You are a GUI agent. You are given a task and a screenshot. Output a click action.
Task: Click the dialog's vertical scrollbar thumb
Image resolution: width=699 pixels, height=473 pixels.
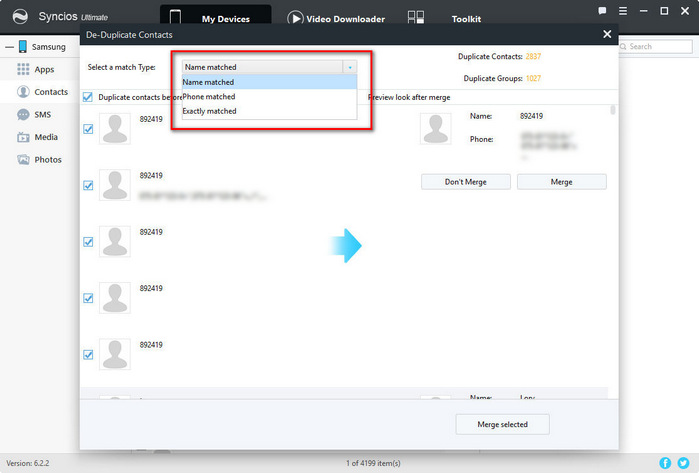613,110
